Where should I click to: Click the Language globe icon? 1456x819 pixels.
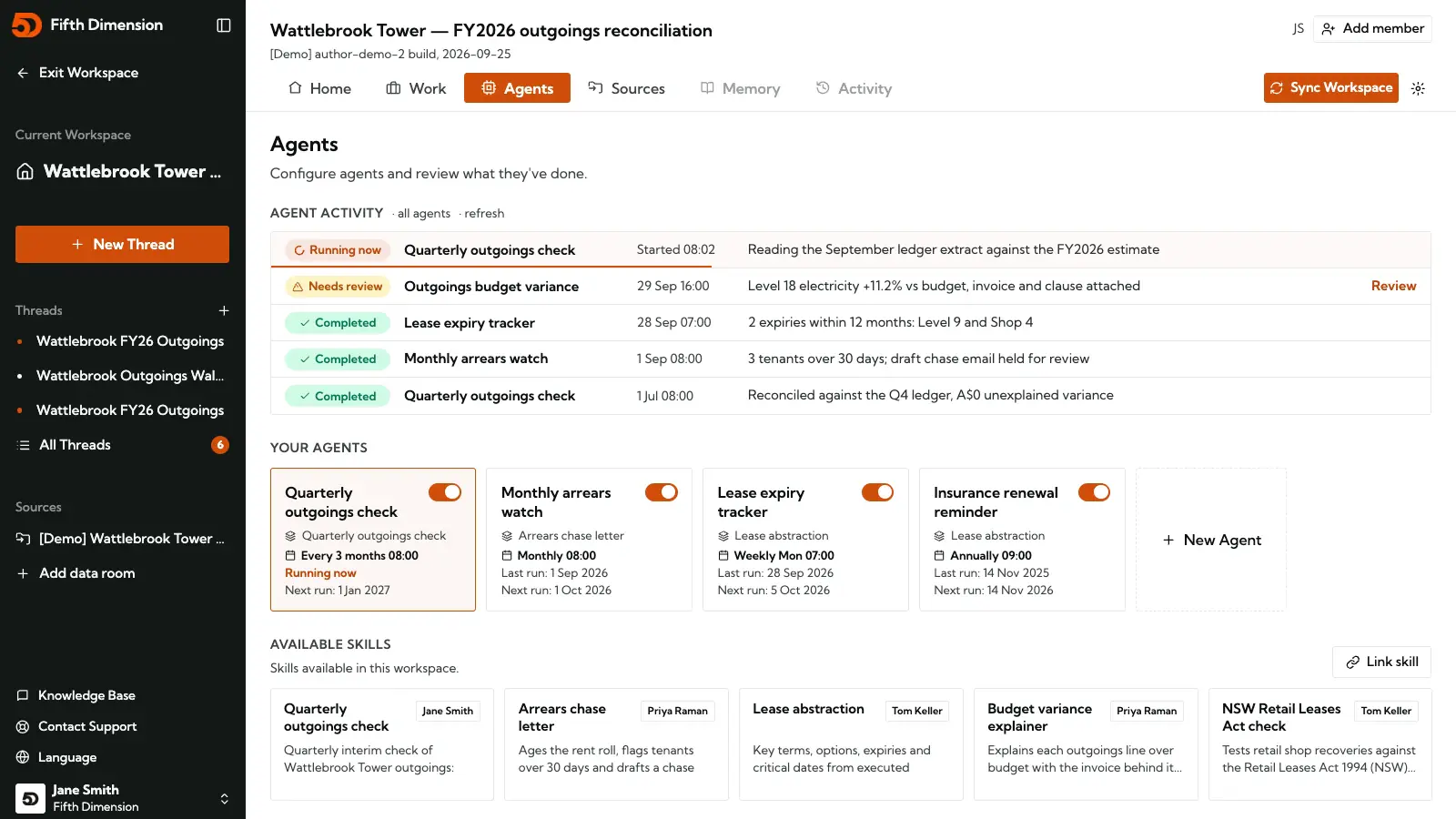coord(23,757)
